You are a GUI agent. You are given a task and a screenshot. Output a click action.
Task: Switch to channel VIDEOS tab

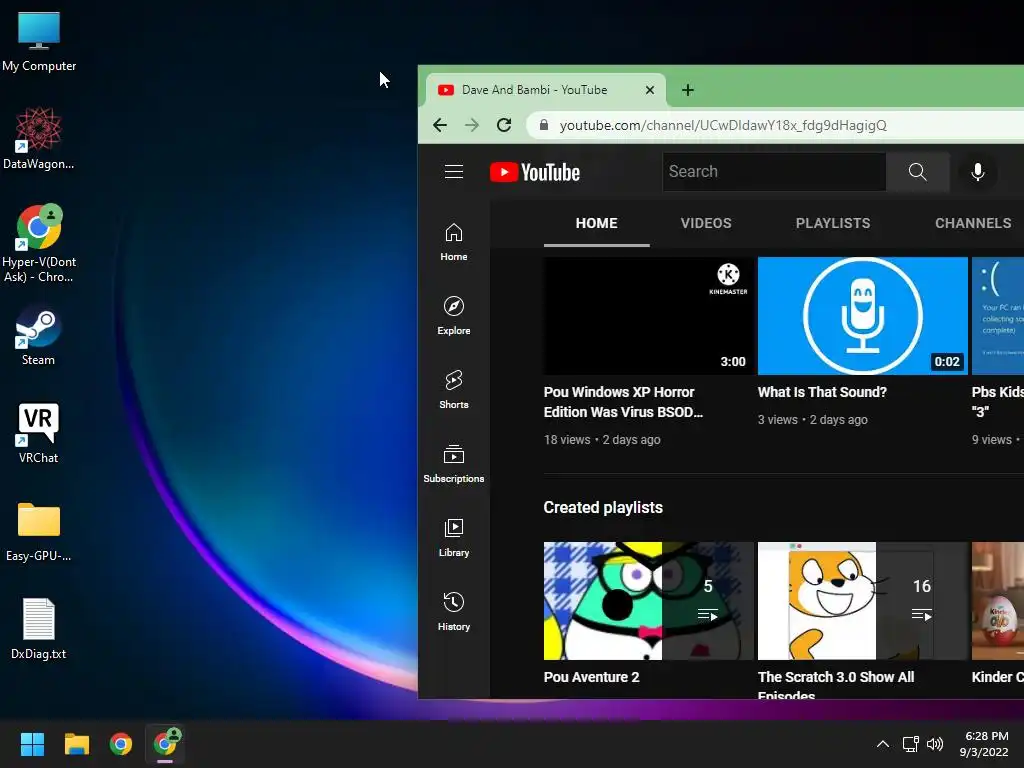[706, 223]
